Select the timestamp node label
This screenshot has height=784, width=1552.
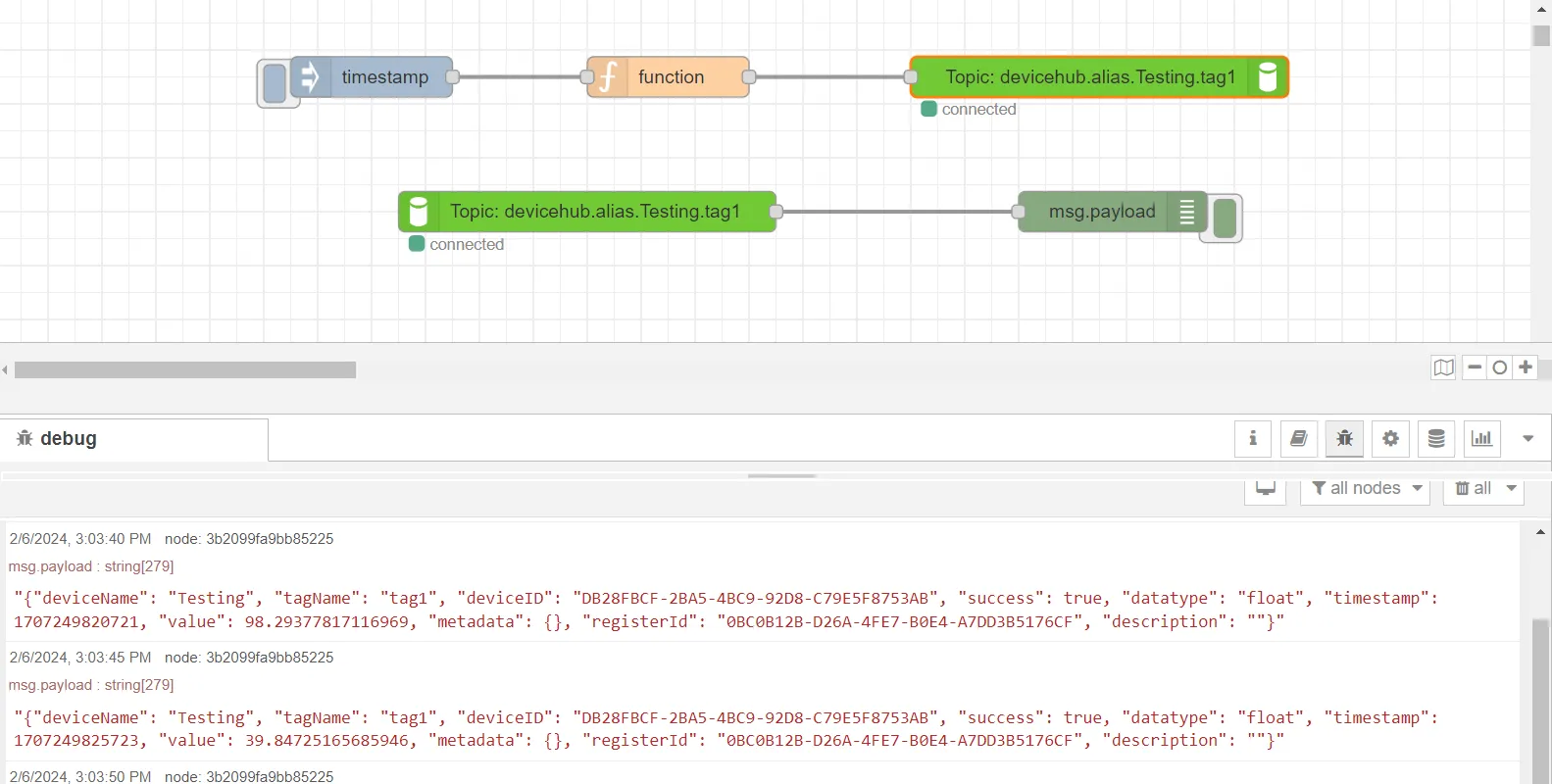384,76
